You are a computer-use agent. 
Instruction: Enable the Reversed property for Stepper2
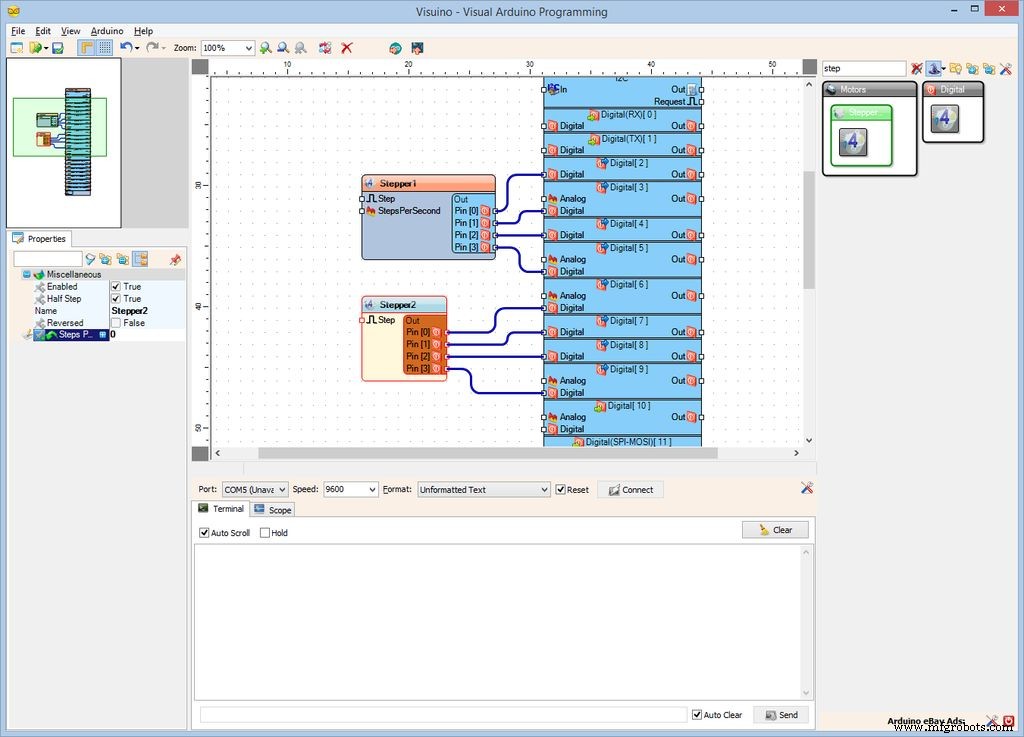(118, 323)
